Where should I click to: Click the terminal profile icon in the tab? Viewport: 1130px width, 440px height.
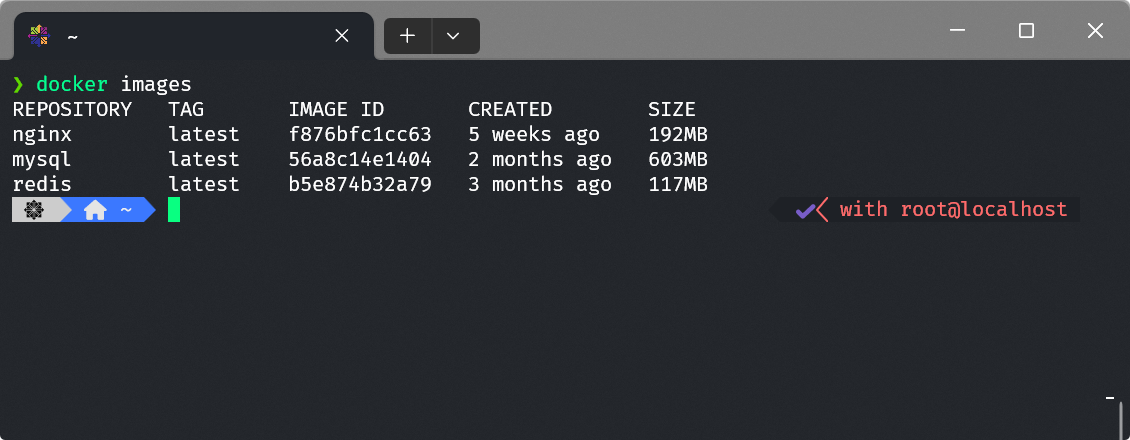(39, 36)
